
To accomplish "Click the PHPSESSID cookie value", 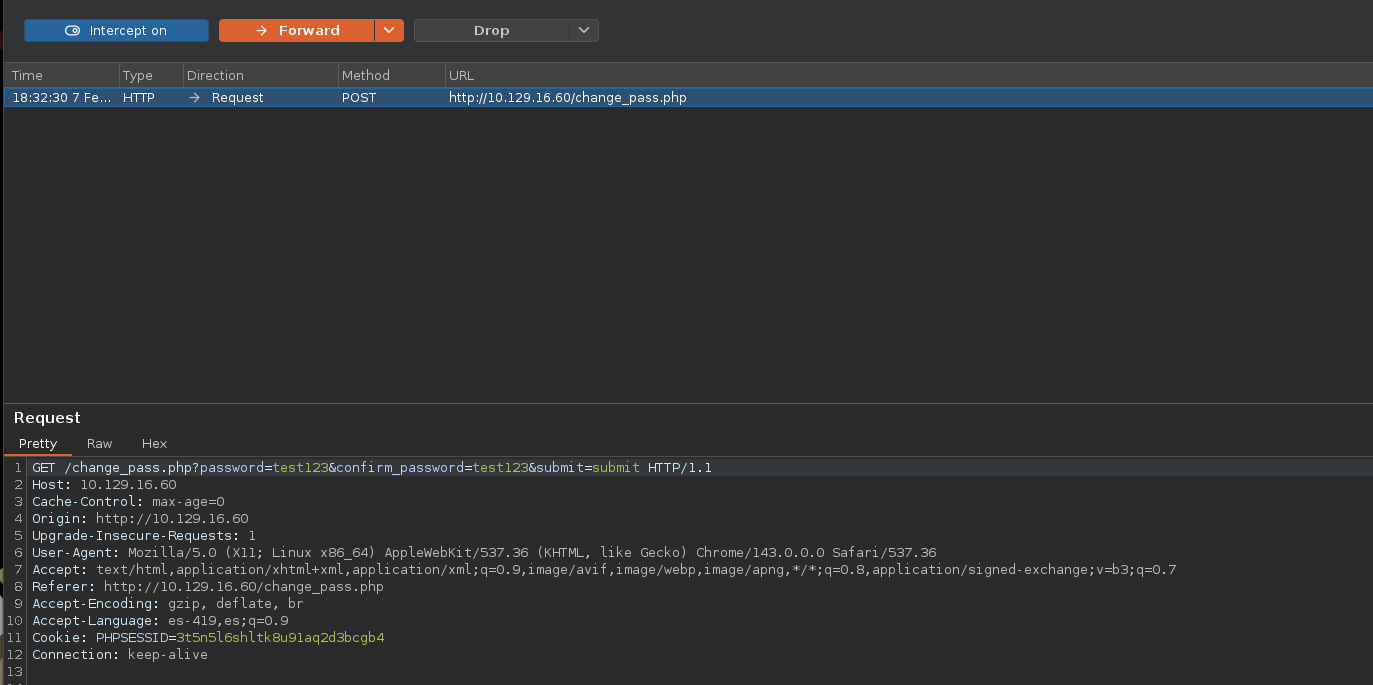I will coord(280,638).
